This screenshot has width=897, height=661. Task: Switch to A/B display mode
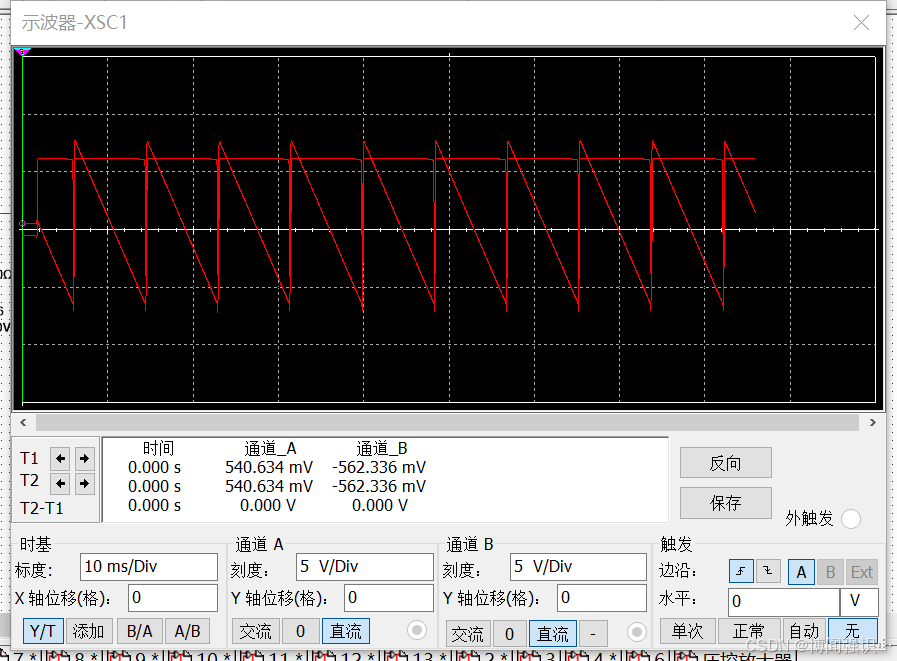point(188,631)
